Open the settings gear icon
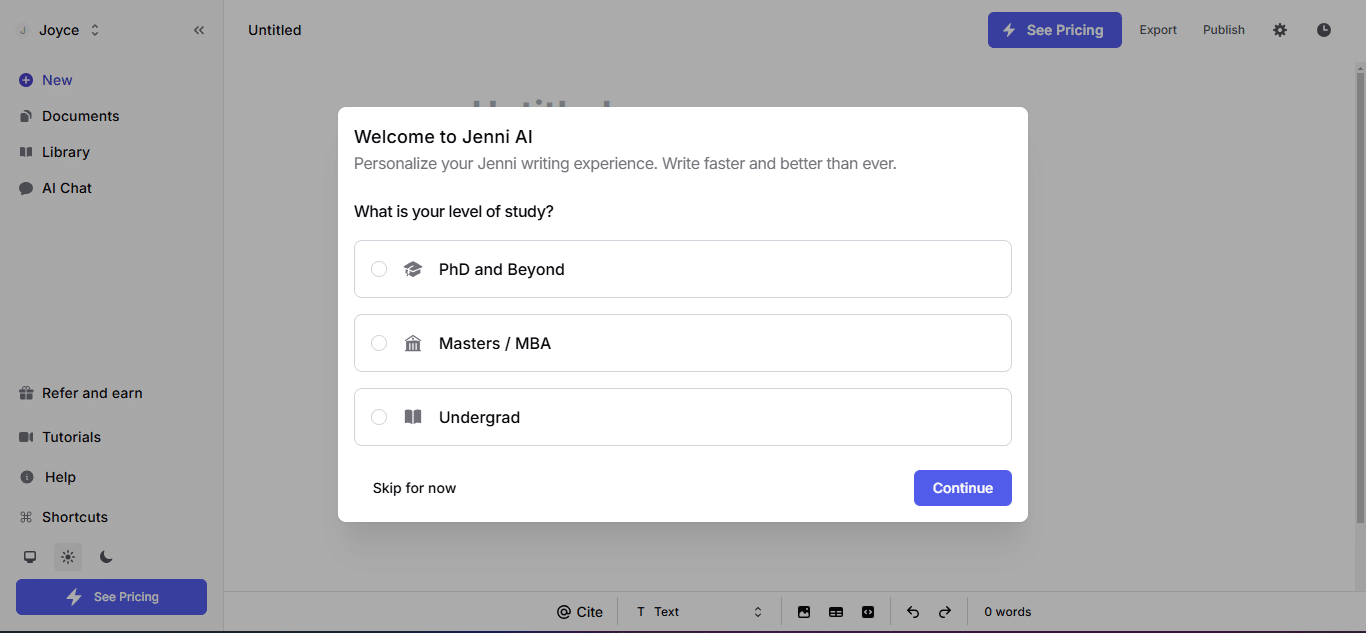Image resolution: width=1366 pixels, height=633 pixels. (1280, 30)
